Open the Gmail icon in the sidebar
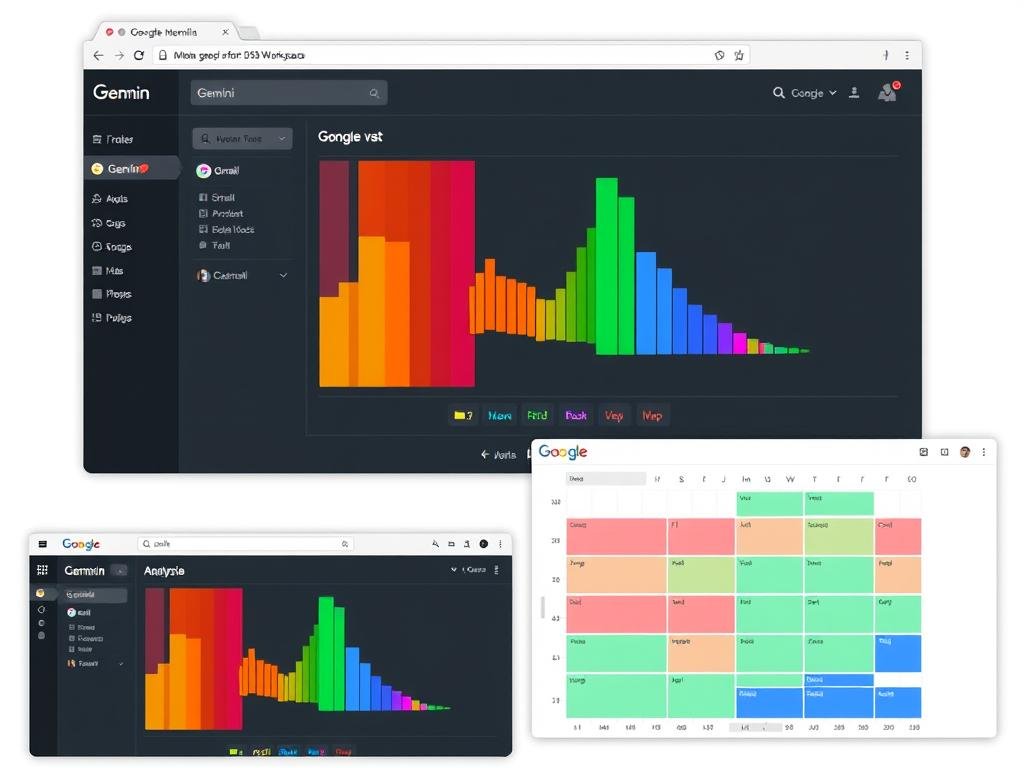Viewport: 1024px width, 768px height. 205,170
